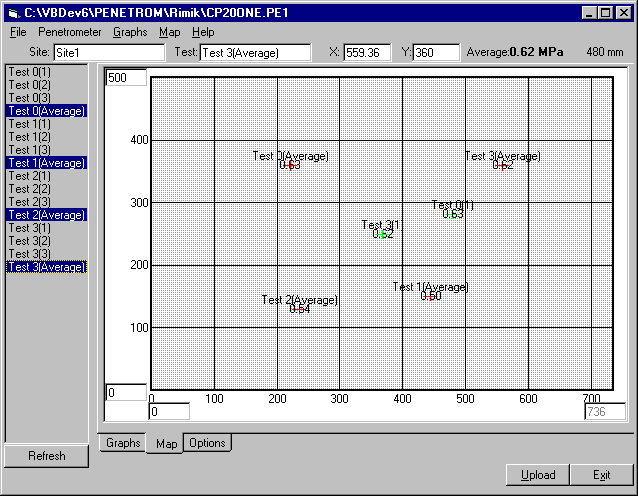Open the Penetrometer menu
The height and width of the screenshot is (496, 638).
tap(69, 32)
